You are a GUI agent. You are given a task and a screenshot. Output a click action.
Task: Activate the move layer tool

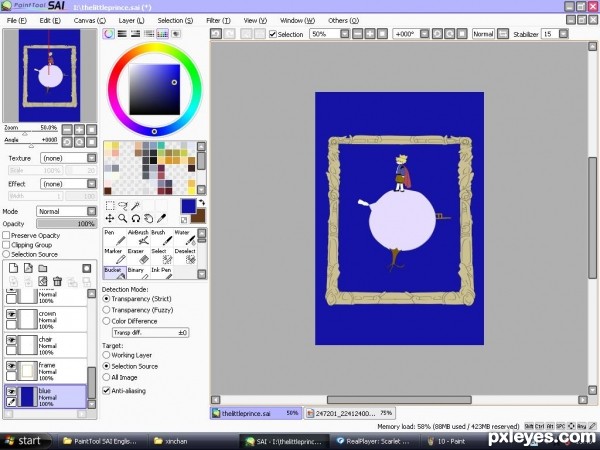click(x=110, y=218)
